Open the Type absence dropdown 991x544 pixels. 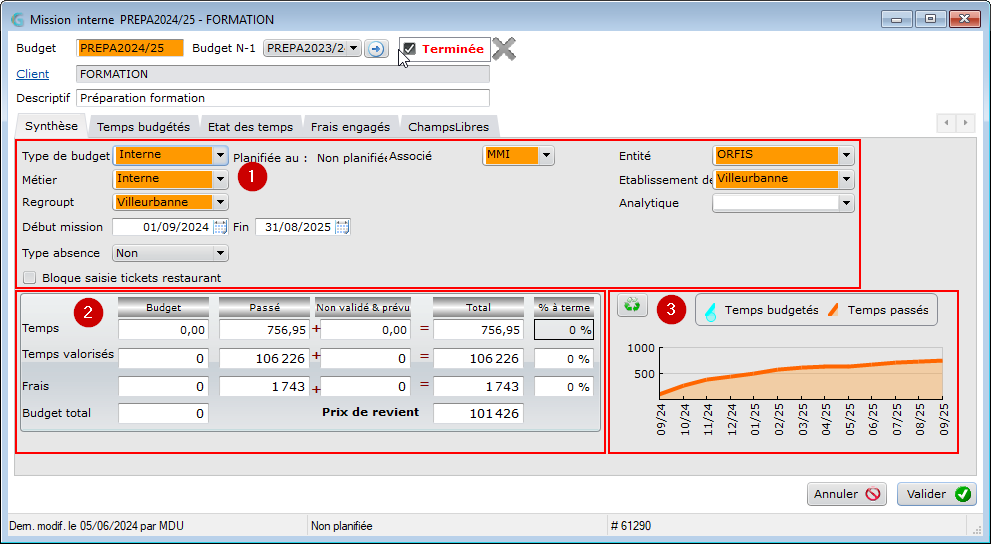click(219, 253)
